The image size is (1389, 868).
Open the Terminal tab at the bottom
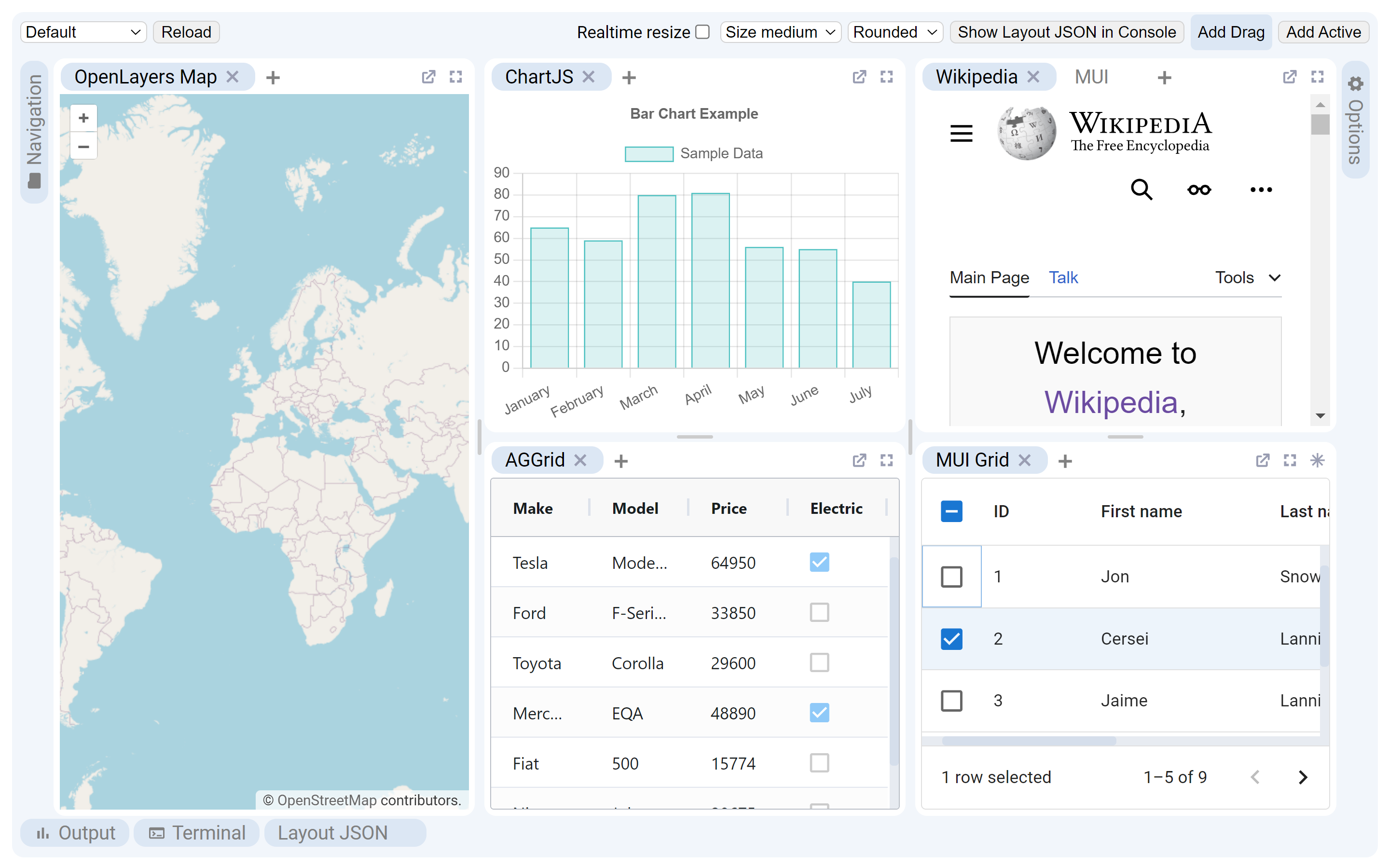(x=196, y=832)
